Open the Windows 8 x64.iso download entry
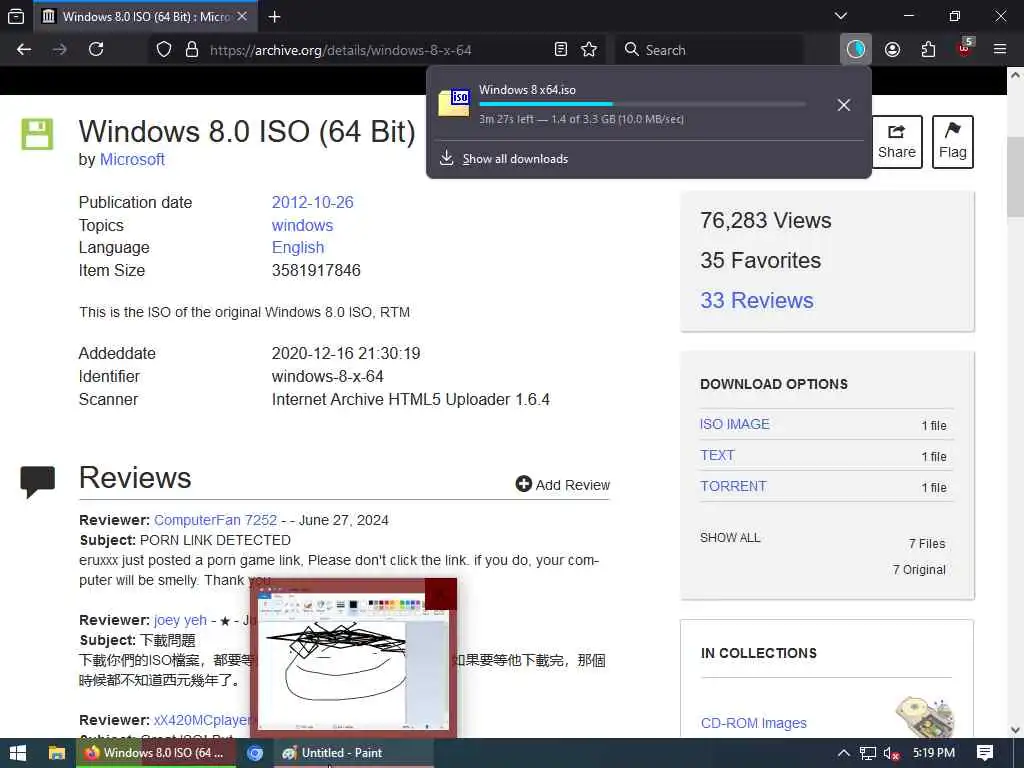Screen dimensions: 1024x768 click(627, 104)
